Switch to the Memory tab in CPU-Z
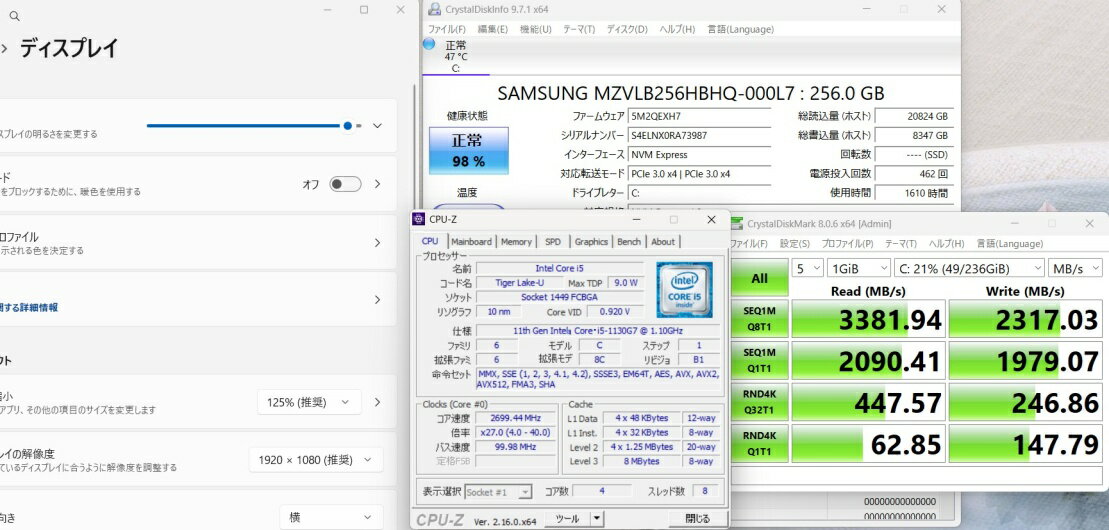 (x=516, y=242)
